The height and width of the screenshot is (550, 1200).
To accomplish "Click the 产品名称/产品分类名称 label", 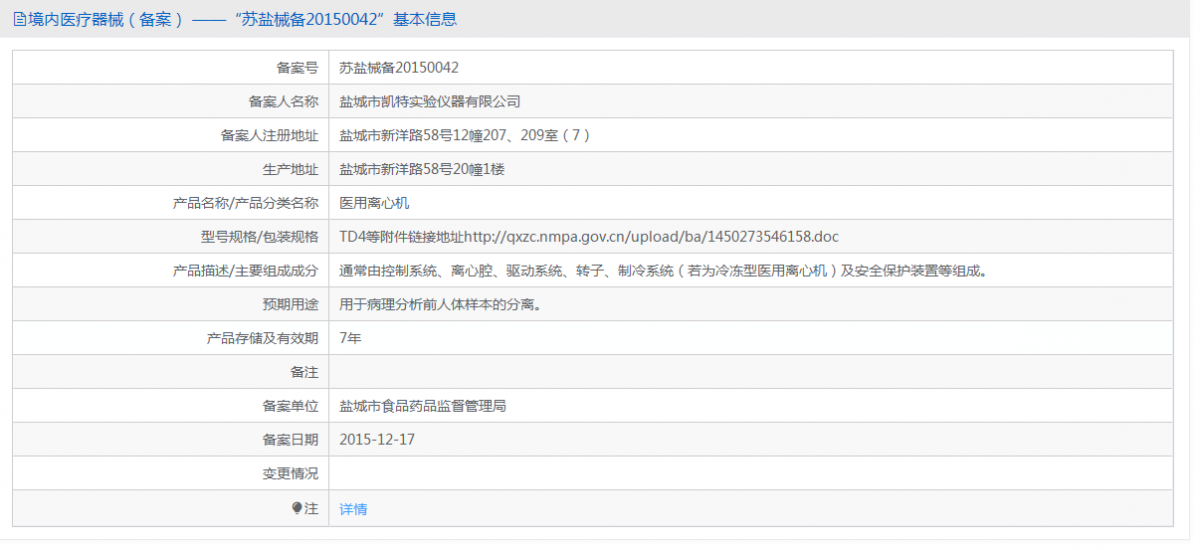I will point(246,203).
